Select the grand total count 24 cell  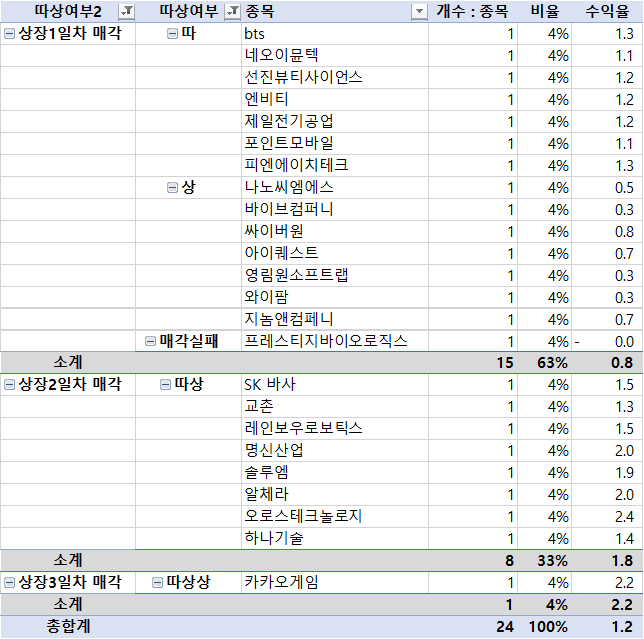coord(472,627)
